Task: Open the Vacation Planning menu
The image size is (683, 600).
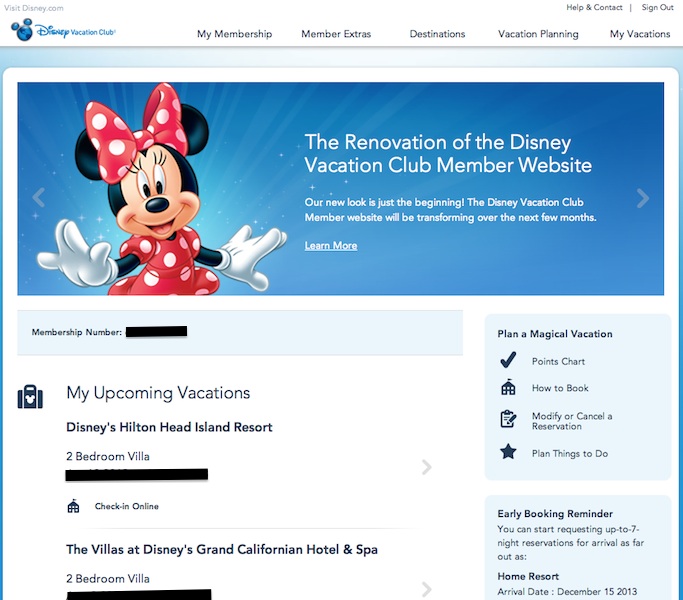Action: point(538,34)
